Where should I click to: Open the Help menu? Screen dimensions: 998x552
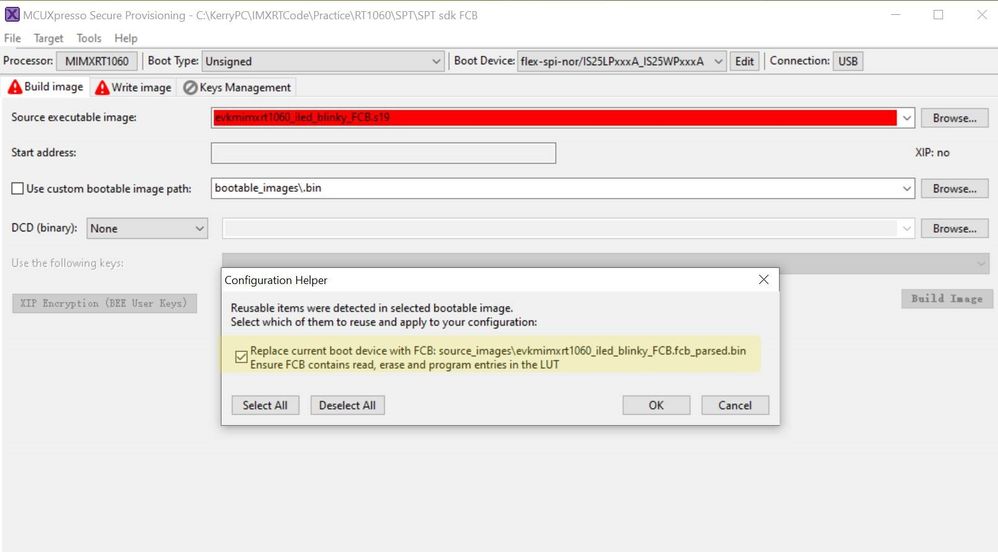[x=125, y=38]
